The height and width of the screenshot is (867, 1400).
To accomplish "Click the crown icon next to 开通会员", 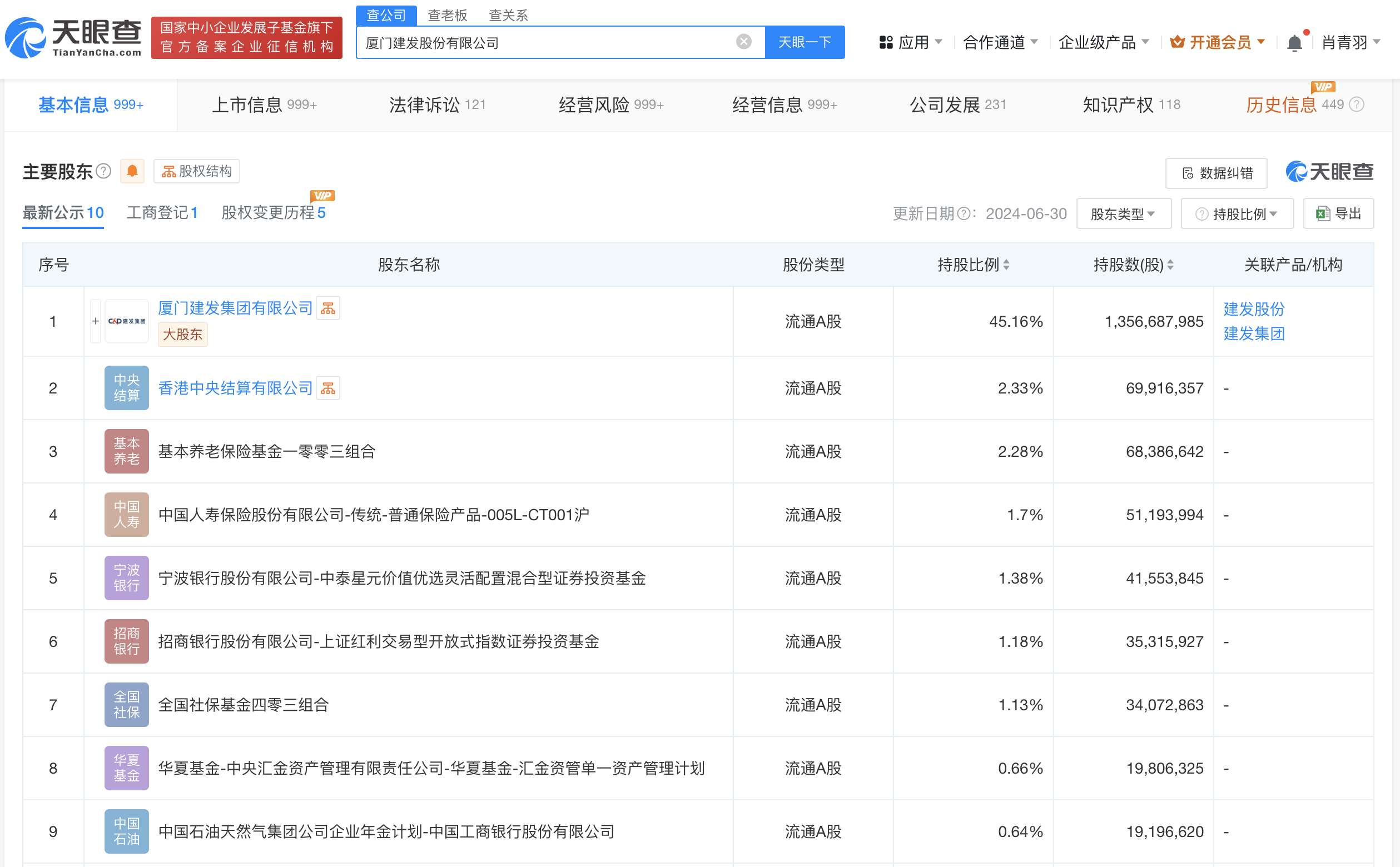I will [x=1177, y=41].
